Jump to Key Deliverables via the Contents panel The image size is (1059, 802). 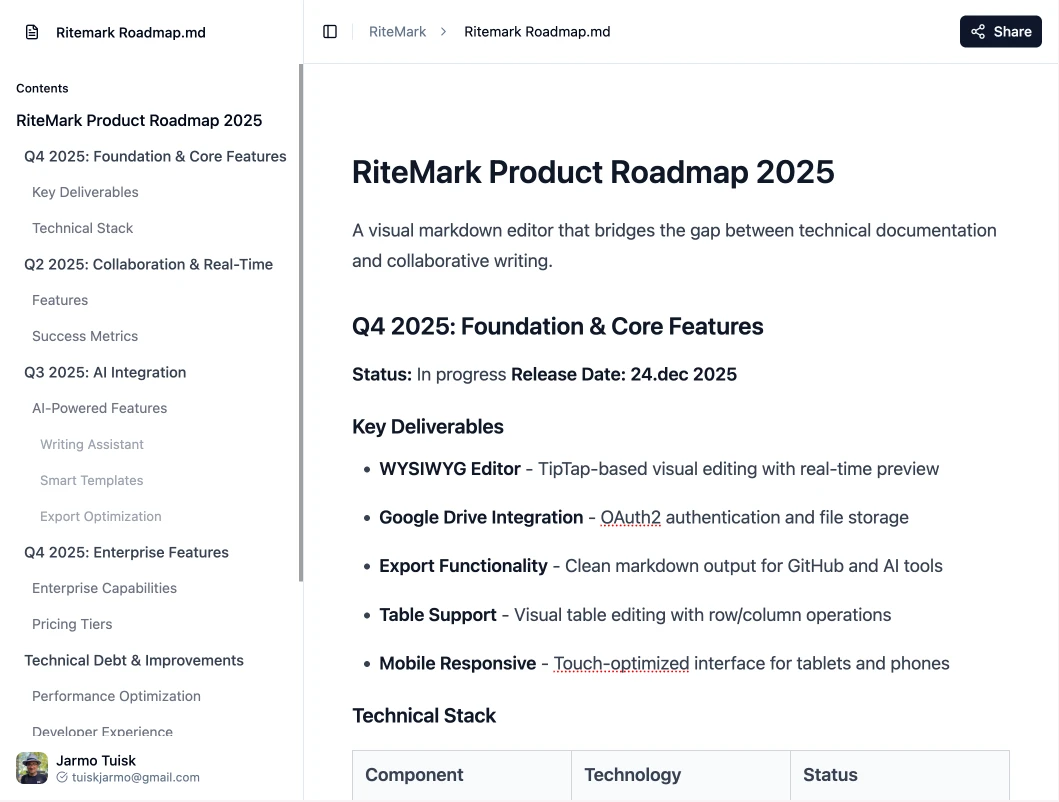[x=85, y=192]
